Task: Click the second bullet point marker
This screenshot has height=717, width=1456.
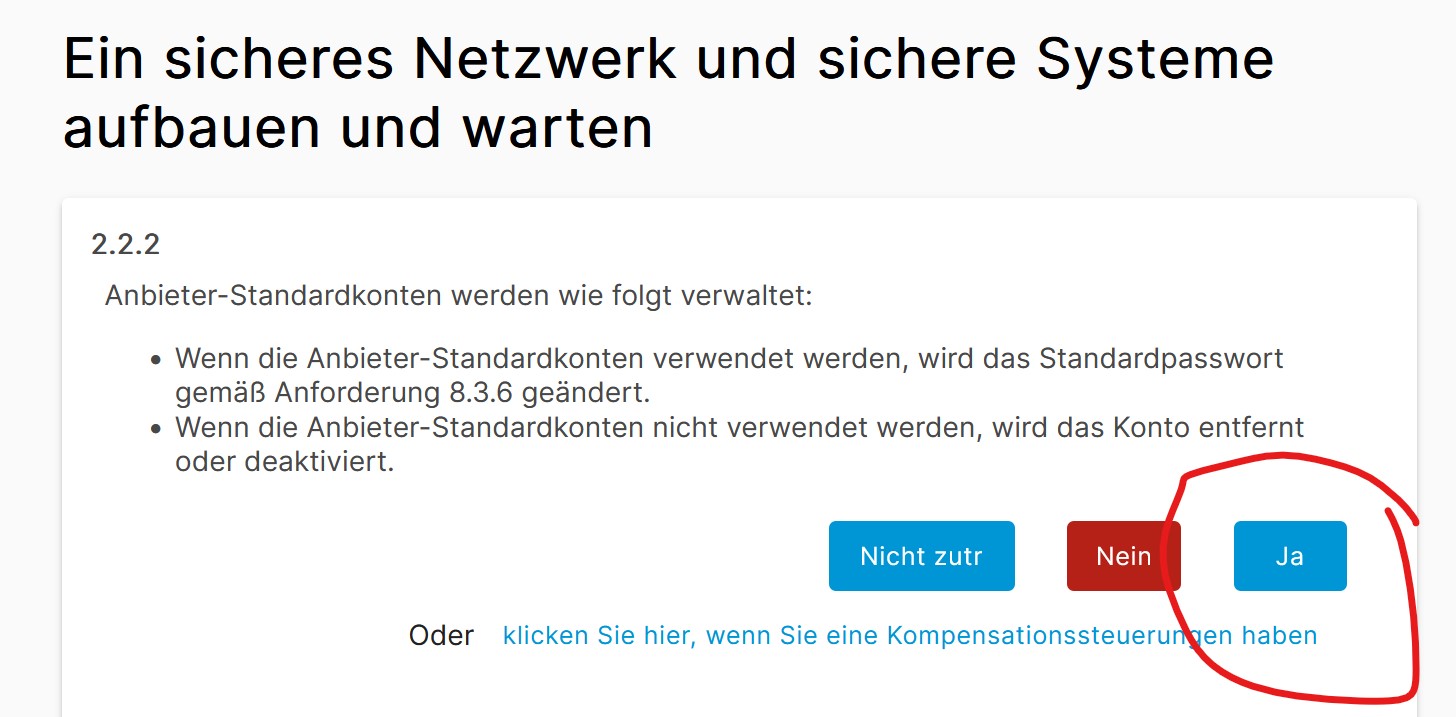Action: [x=155, y=429]
